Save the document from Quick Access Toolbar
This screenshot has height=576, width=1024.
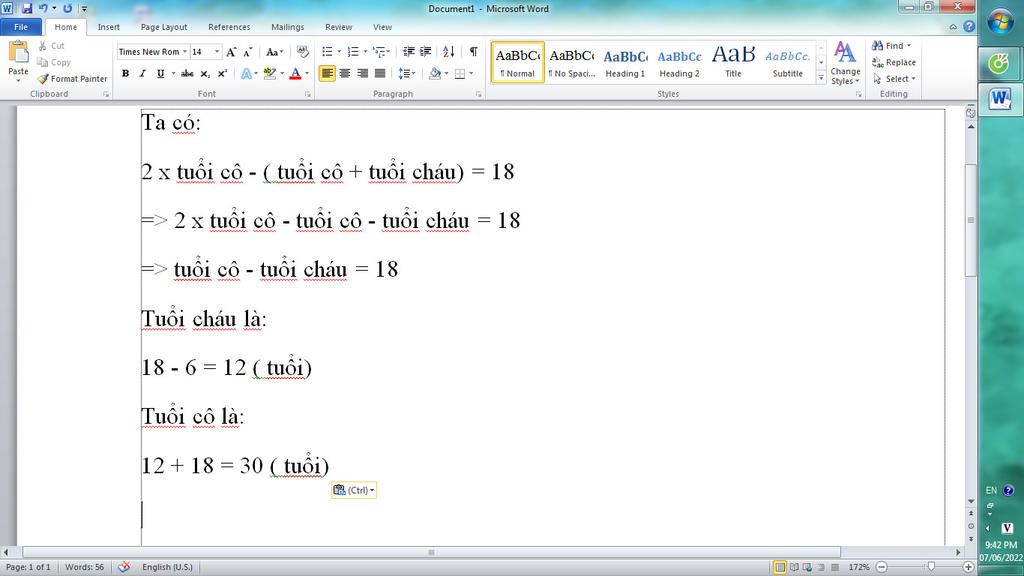click(27, 8)
